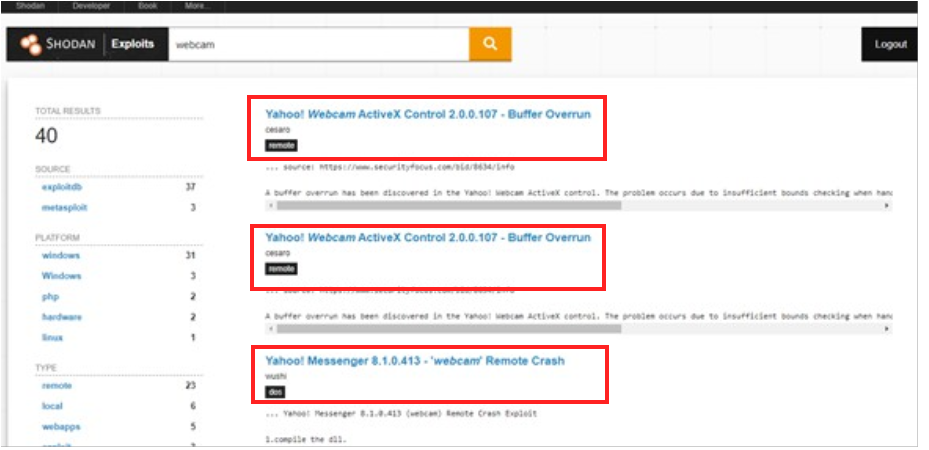929x450 pixels.
Task: Click remote tag under first ActiveX result
Action: [x=281, y=146]
